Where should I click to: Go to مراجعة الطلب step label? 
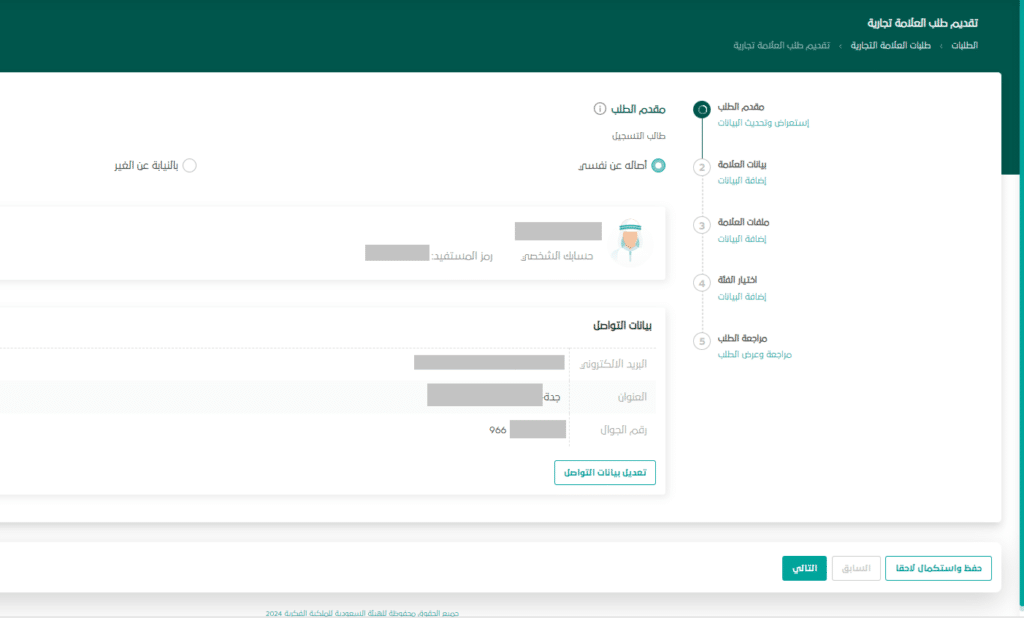point(743,338)
